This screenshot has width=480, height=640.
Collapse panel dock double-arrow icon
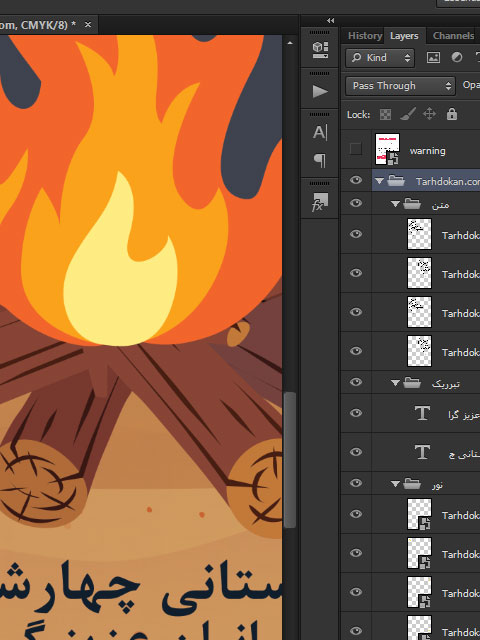click(x=331, y=20)
